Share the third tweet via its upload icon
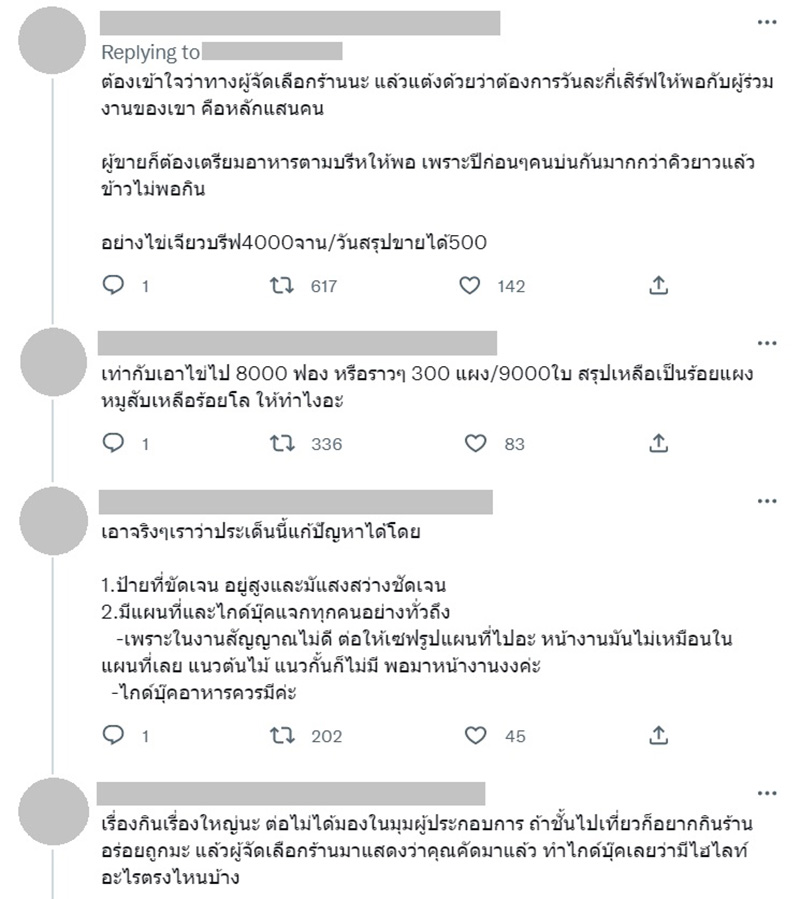Viewport: 800px width, 899px height. coord(658,737)
